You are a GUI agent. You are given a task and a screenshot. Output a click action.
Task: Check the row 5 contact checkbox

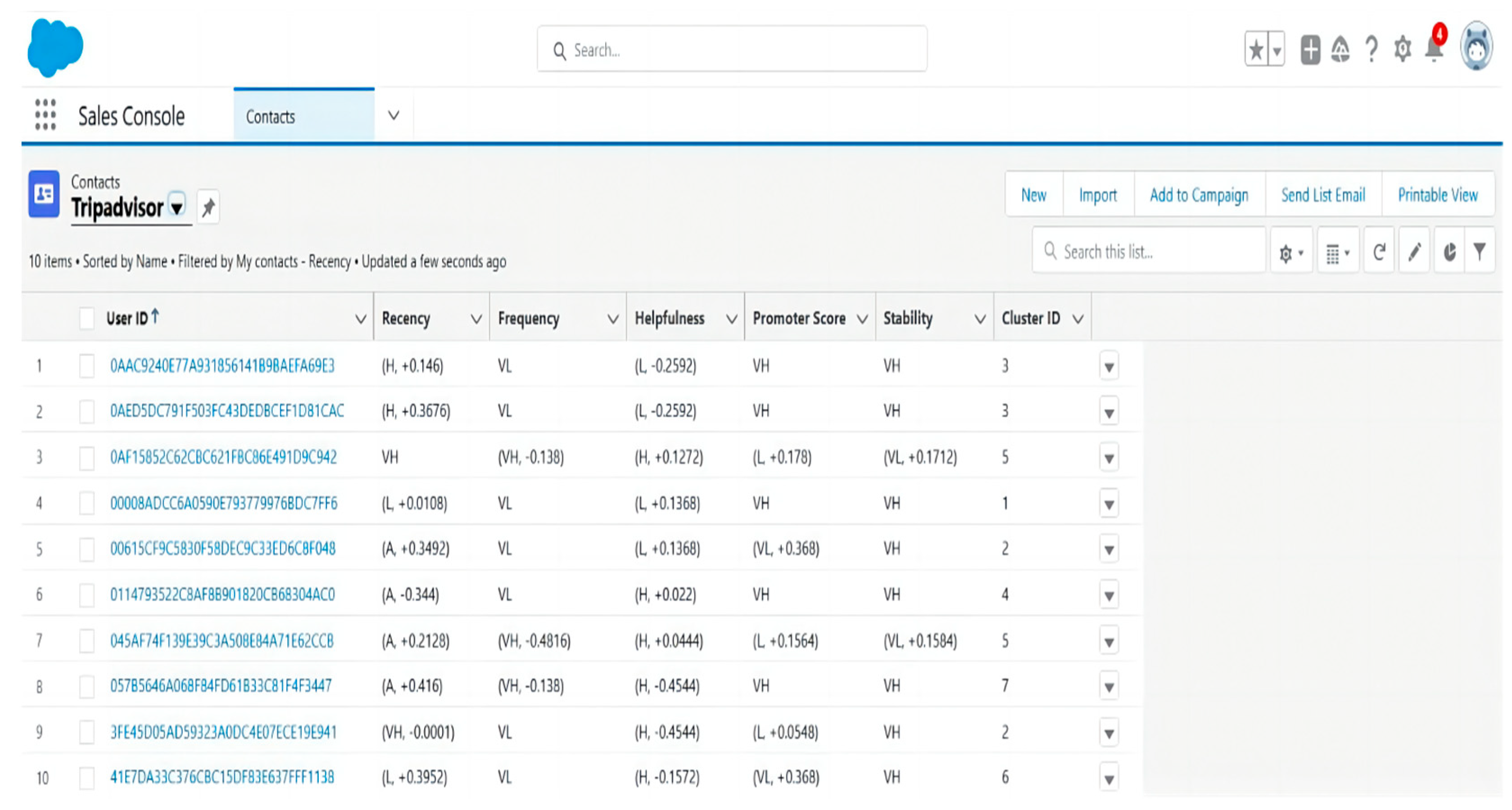click(87, 549)
